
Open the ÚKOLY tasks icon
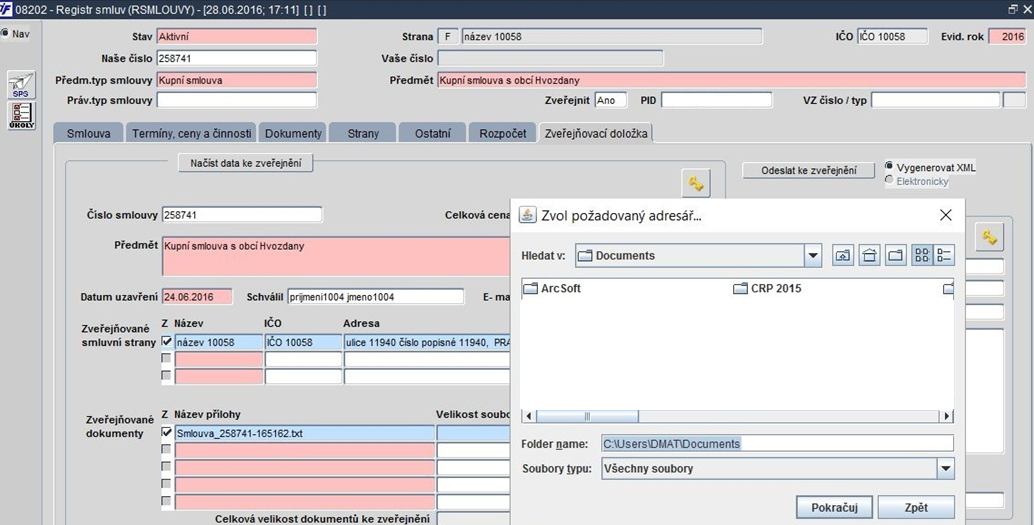(x=21, y=115)
